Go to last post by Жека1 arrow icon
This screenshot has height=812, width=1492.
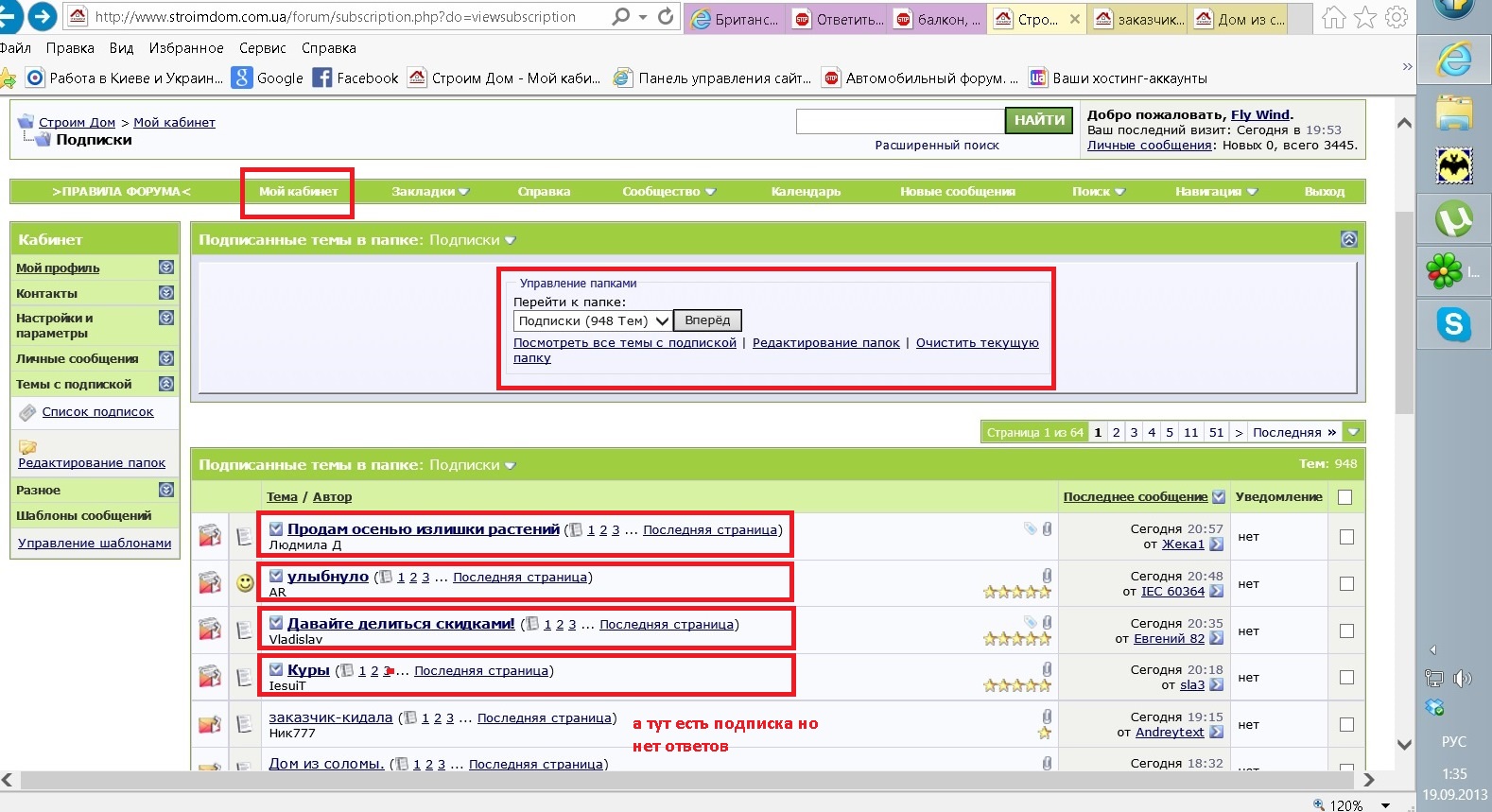(x=1216, y=544)
